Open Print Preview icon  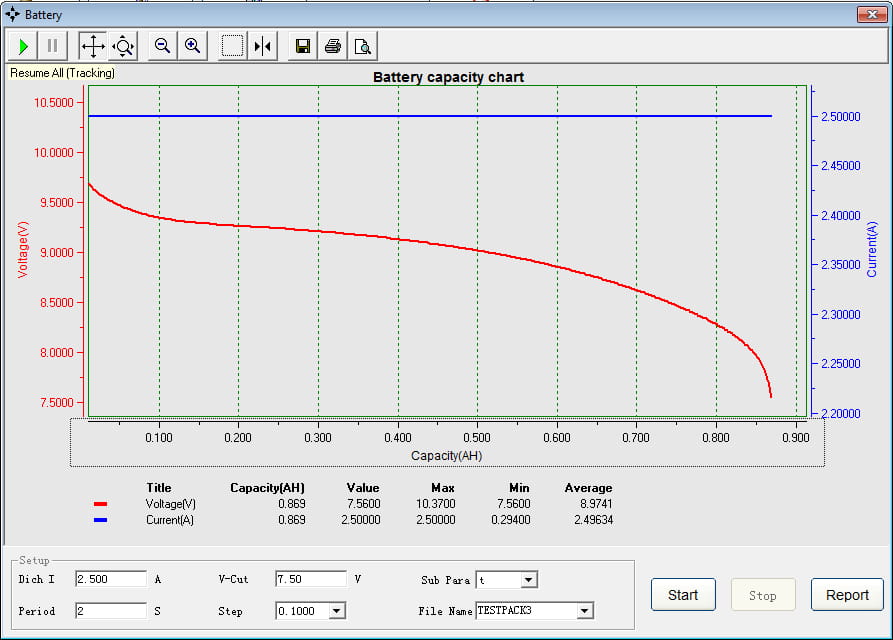point(363,46)
